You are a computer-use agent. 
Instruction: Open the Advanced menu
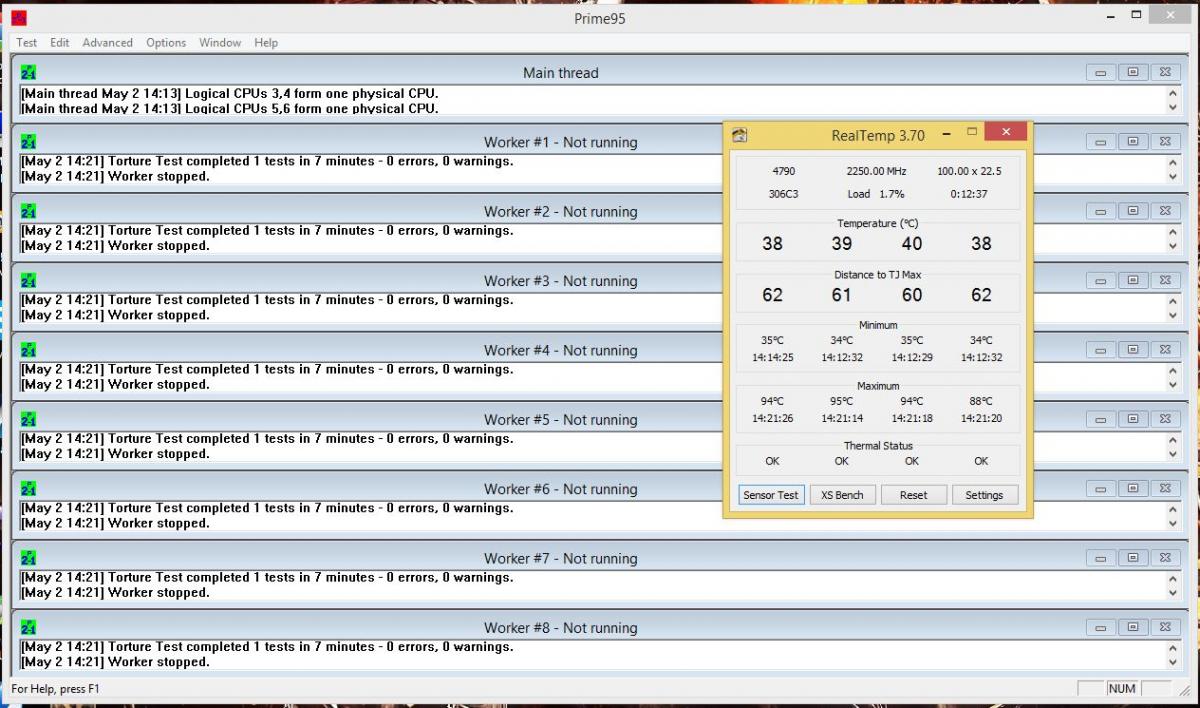point(108,43)
